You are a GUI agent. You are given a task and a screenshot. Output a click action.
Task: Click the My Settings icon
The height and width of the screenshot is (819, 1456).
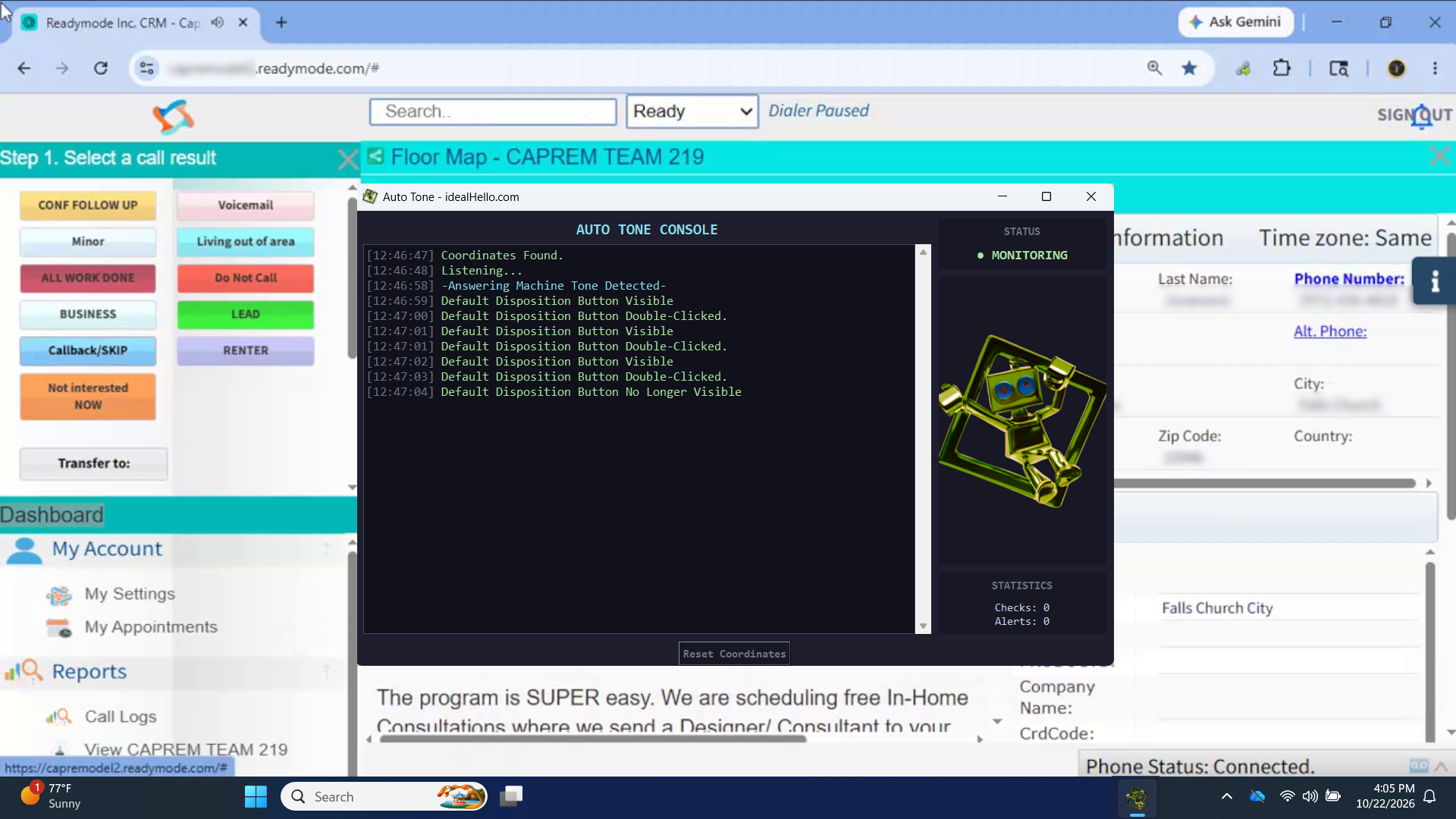[59, 595]
